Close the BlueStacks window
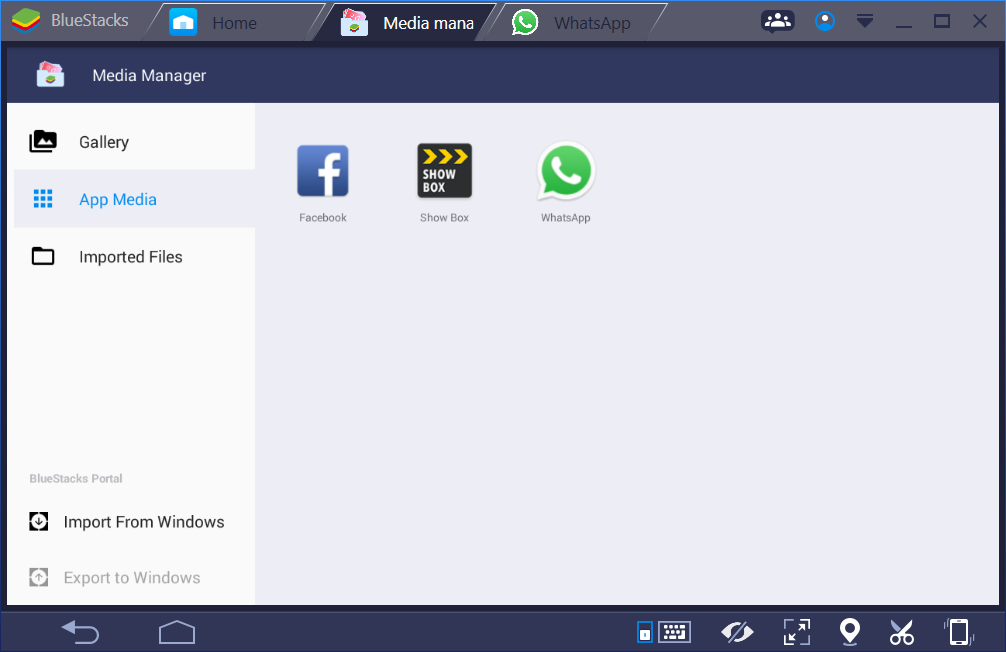The width and height of the screenshot is (1006, 652). [980, 21]
